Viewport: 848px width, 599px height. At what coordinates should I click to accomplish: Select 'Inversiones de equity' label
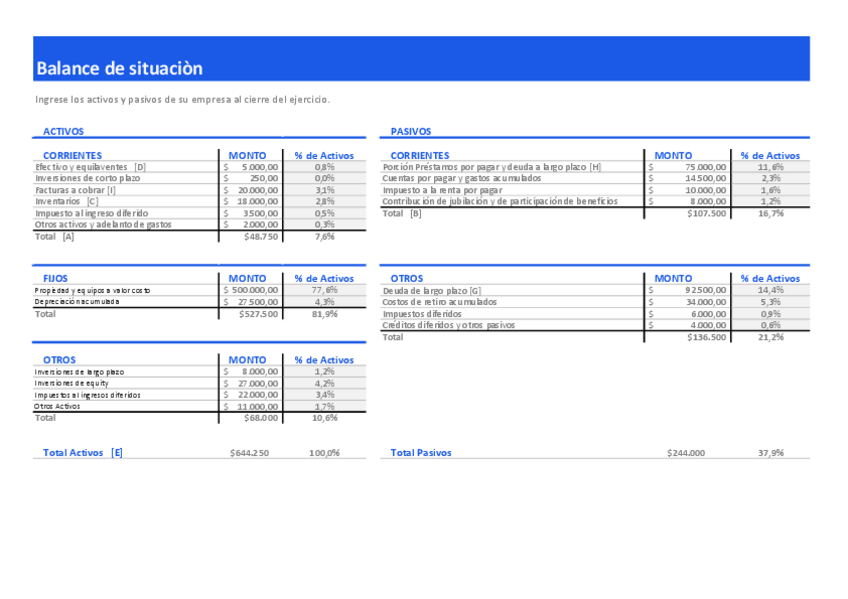coord(71,383)
